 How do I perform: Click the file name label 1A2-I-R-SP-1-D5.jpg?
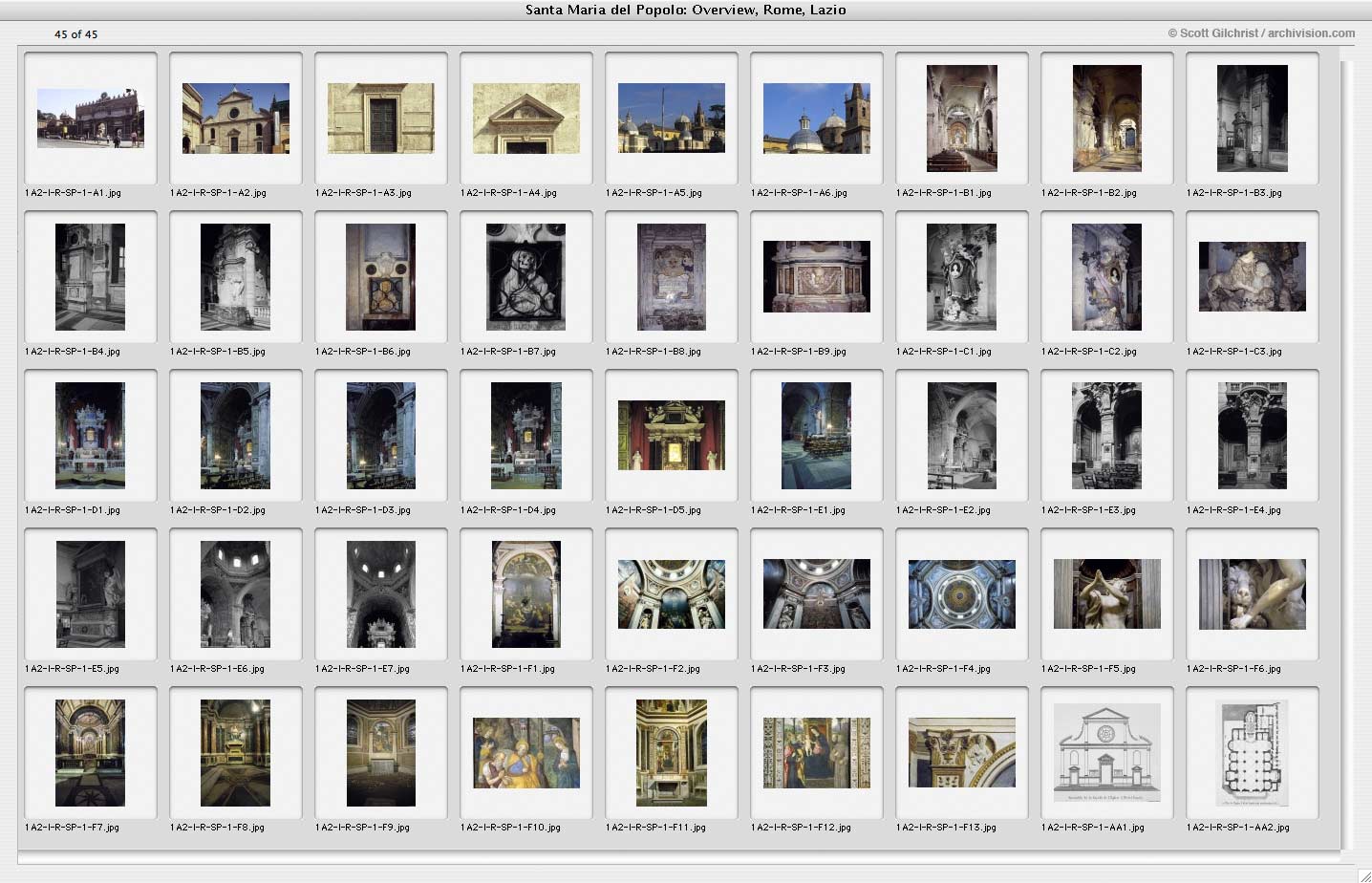point(654,510)
